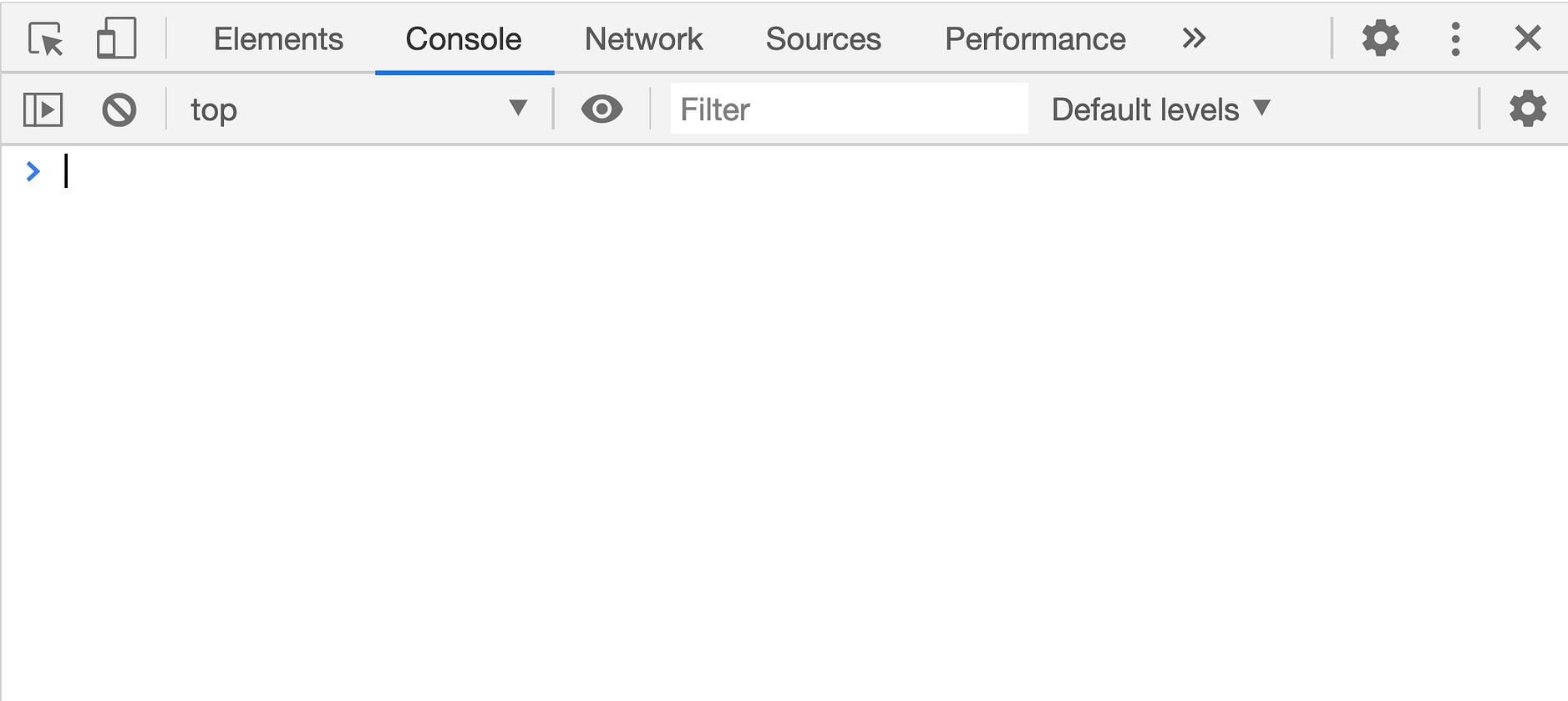Image resolution: width=1568 pixels, height=701 pixels.
Task: Show hidden panels with the double-chevron
Action: click(1195, 38)
